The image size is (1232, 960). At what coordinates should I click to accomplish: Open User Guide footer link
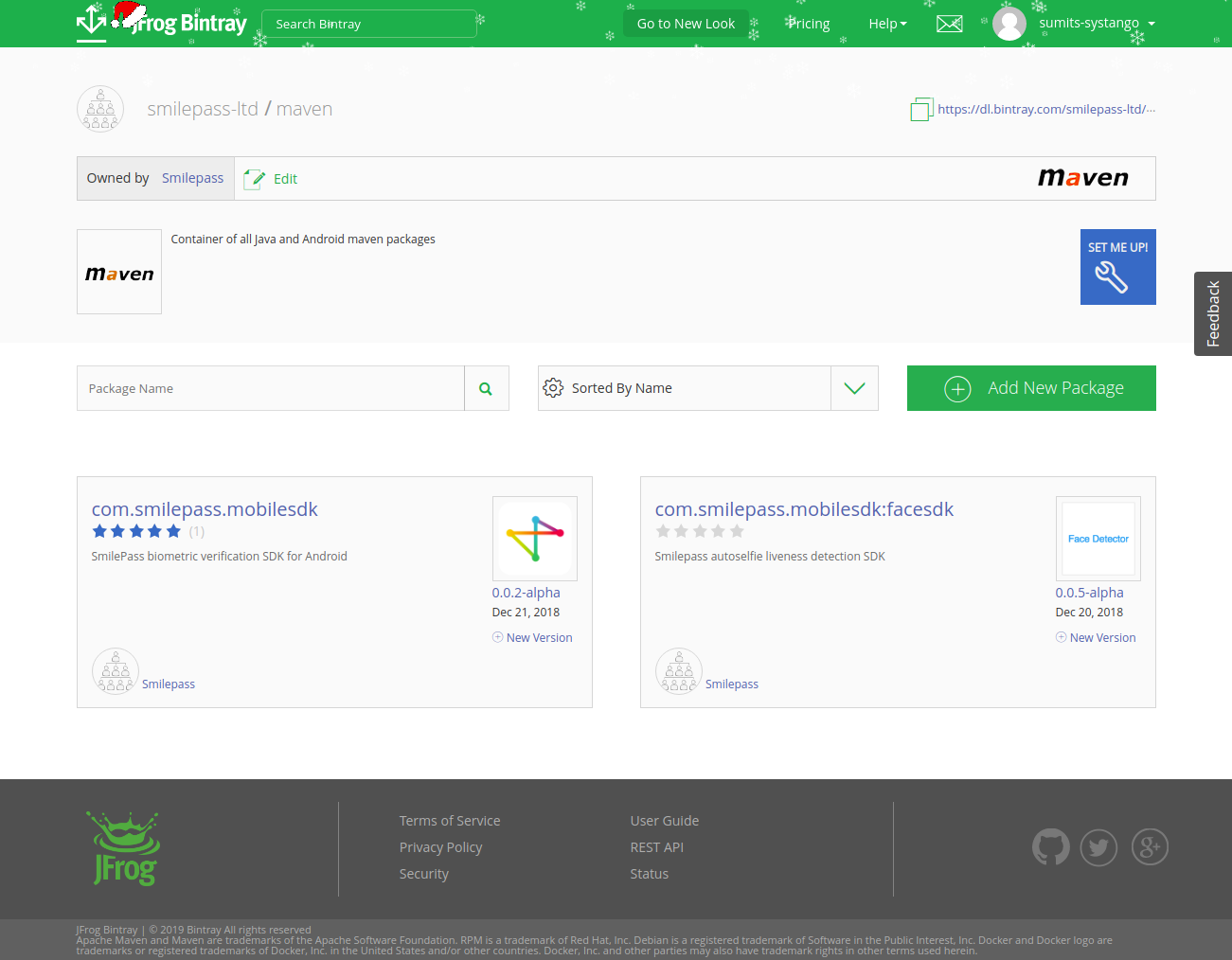tap(665, 821)
